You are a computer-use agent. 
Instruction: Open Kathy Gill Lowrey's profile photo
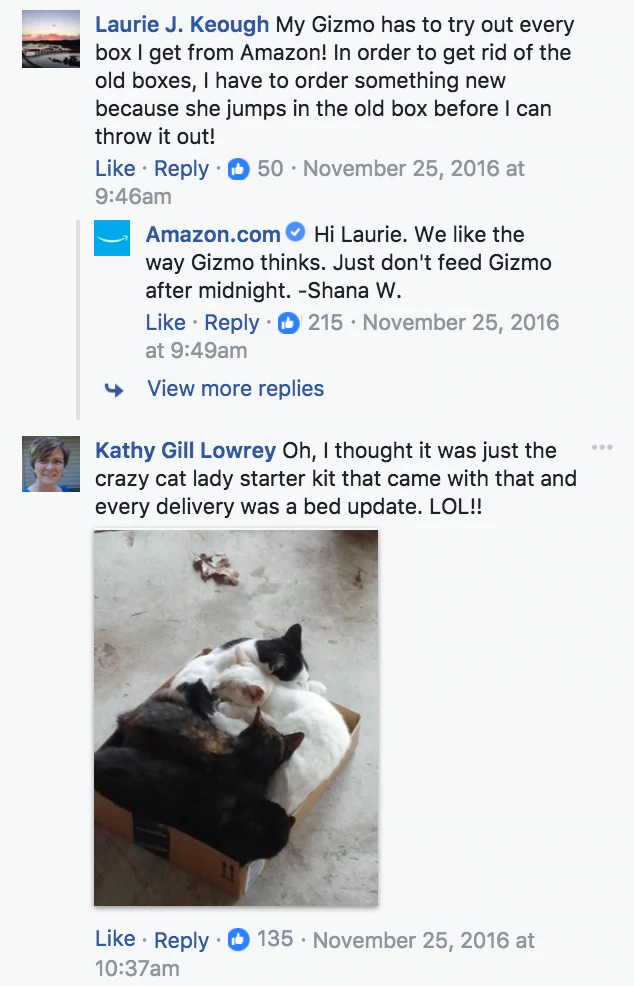pos(51,464)
